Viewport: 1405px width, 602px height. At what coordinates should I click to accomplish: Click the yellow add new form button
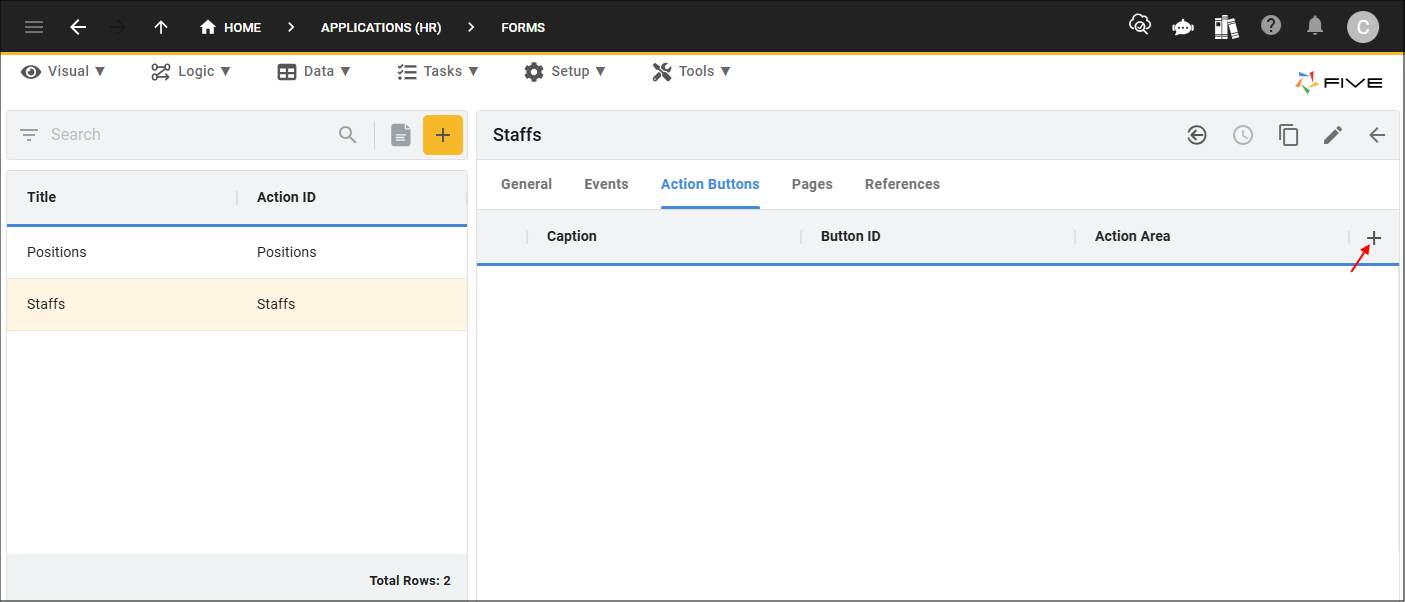click(443, 135)
